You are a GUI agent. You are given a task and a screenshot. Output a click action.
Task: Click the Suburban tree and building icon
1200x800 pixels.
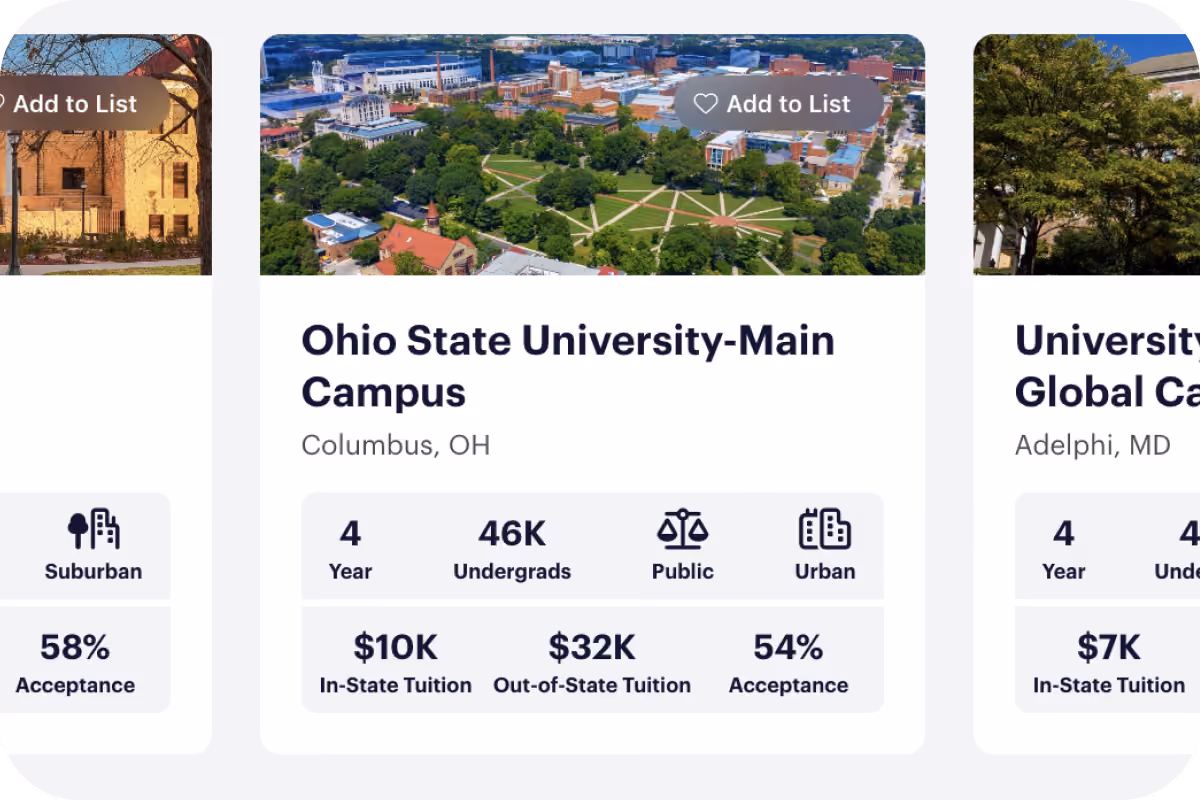pos(94,529)
